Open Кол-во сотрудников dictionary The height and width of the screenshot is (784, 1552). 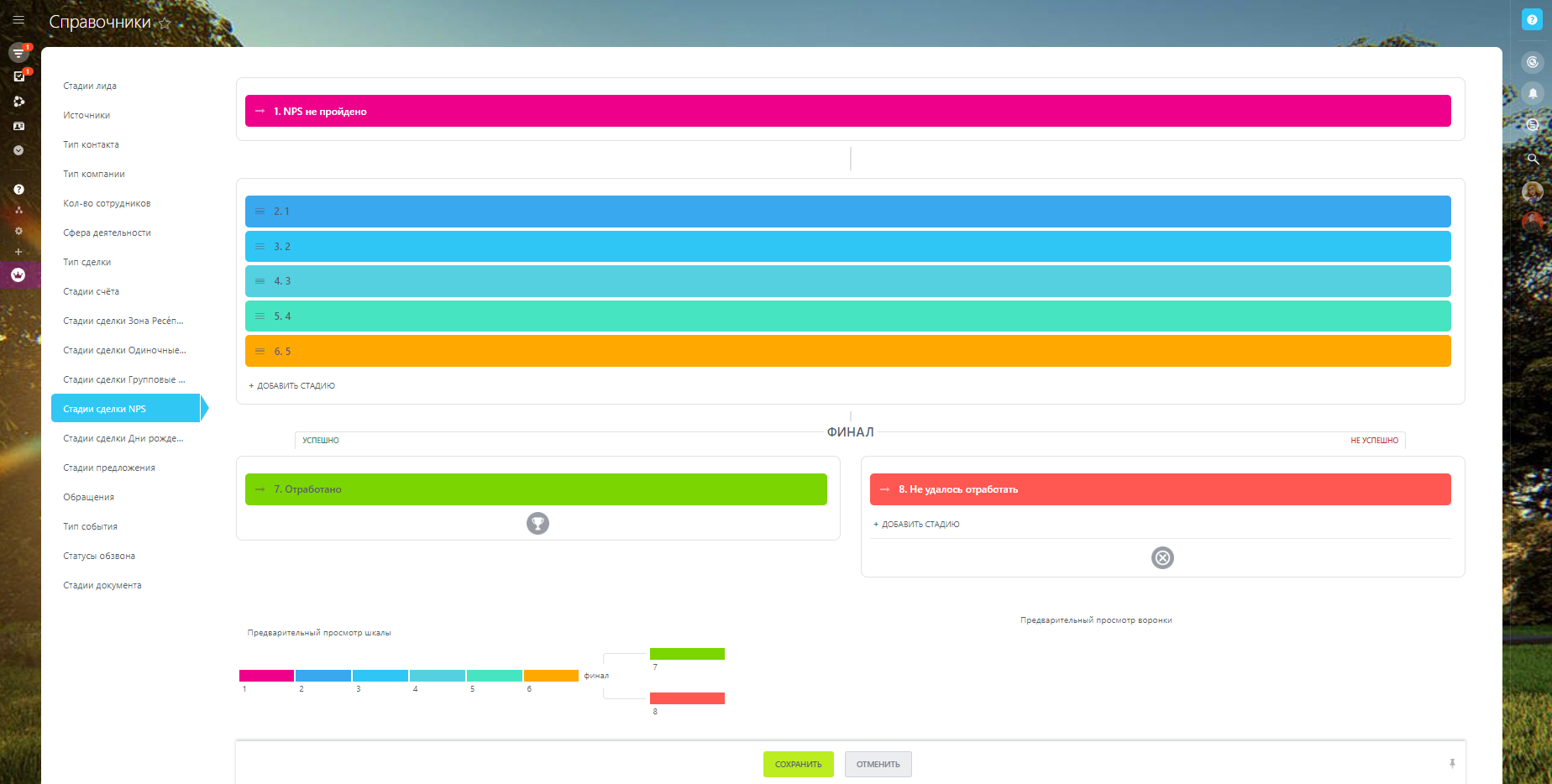tap(107, 203)
